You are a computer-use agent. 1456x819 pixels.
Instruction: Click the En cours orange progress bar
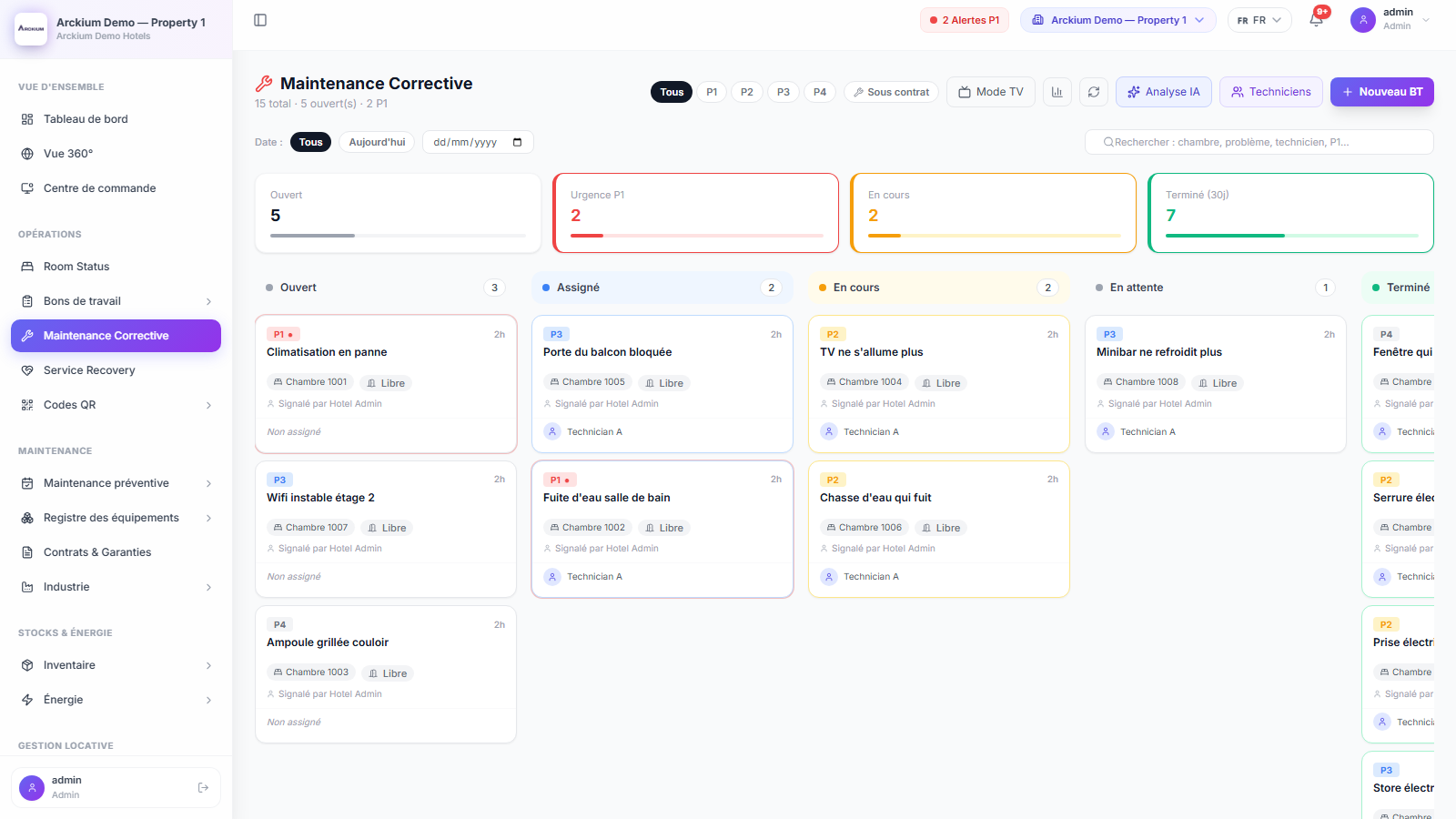pyautogui.click(x=994, y=236)
